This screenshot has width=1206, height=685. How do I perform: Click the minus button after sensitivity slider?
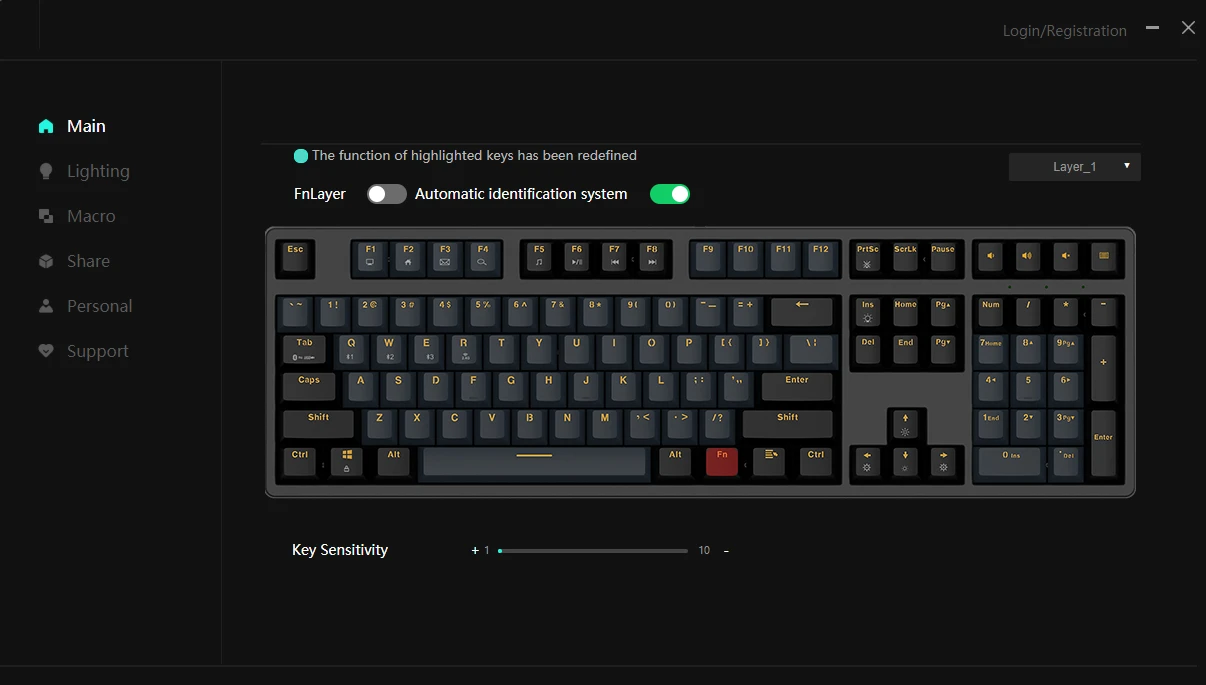pos(726,551)
